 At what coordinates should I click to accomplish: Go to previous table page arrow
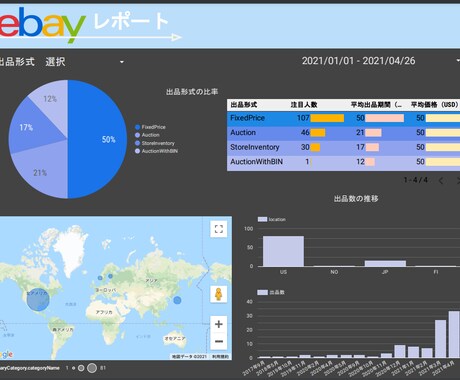pos(441,181)
